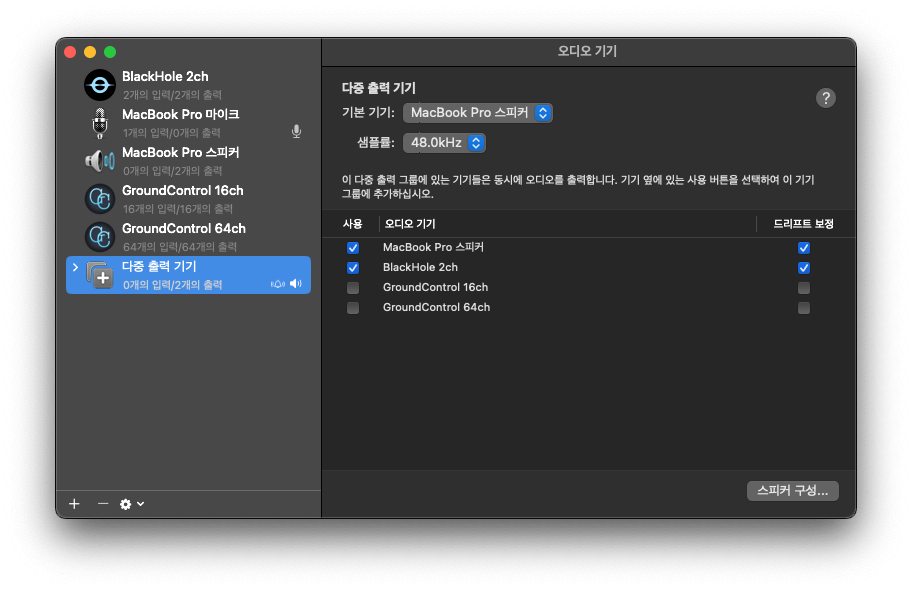Click '1개의 입력/0개의 출력' subtitle

click(172, 133)
